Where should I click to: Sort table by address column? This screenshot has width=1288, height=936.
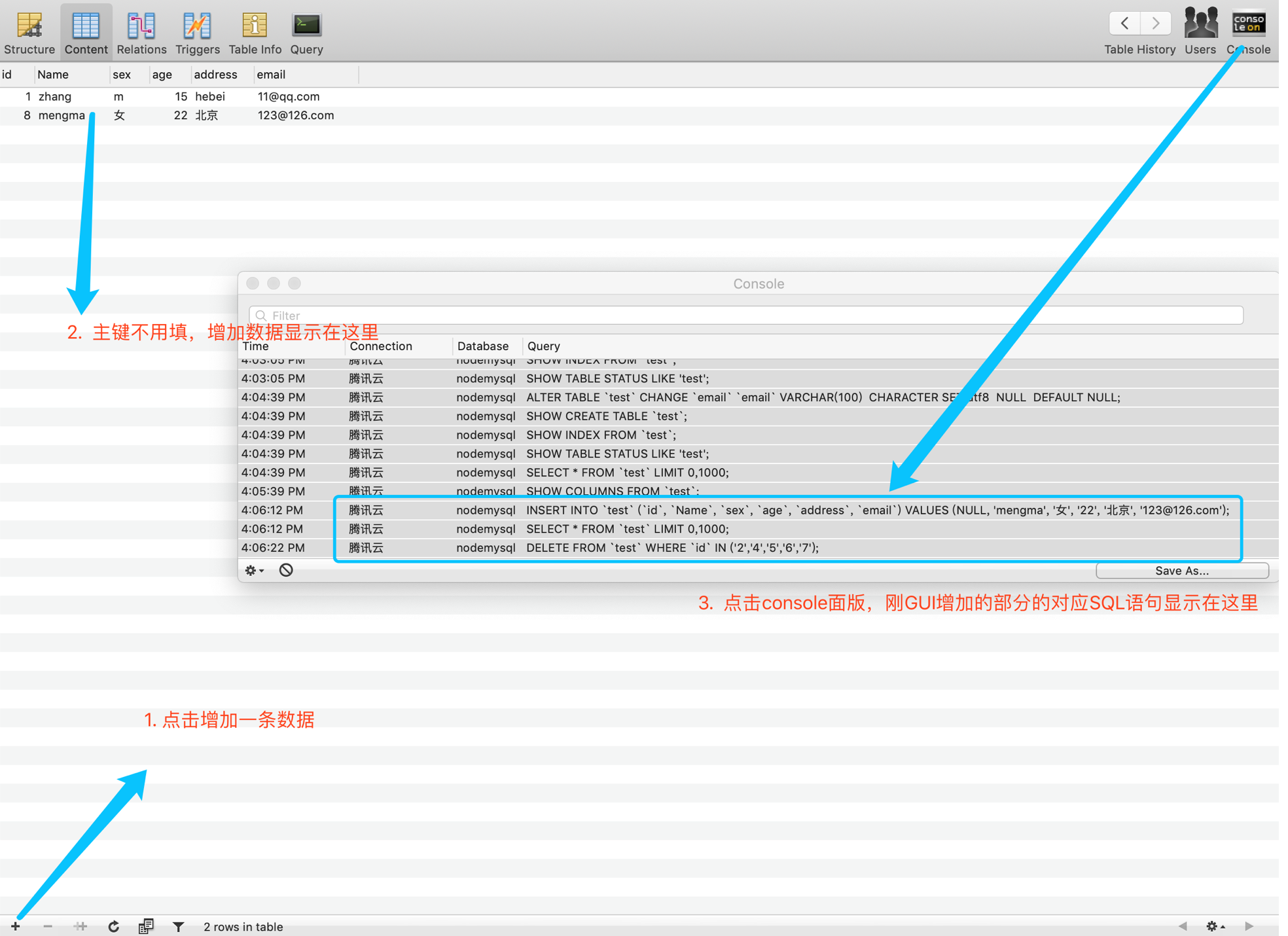tap(222, 75)
